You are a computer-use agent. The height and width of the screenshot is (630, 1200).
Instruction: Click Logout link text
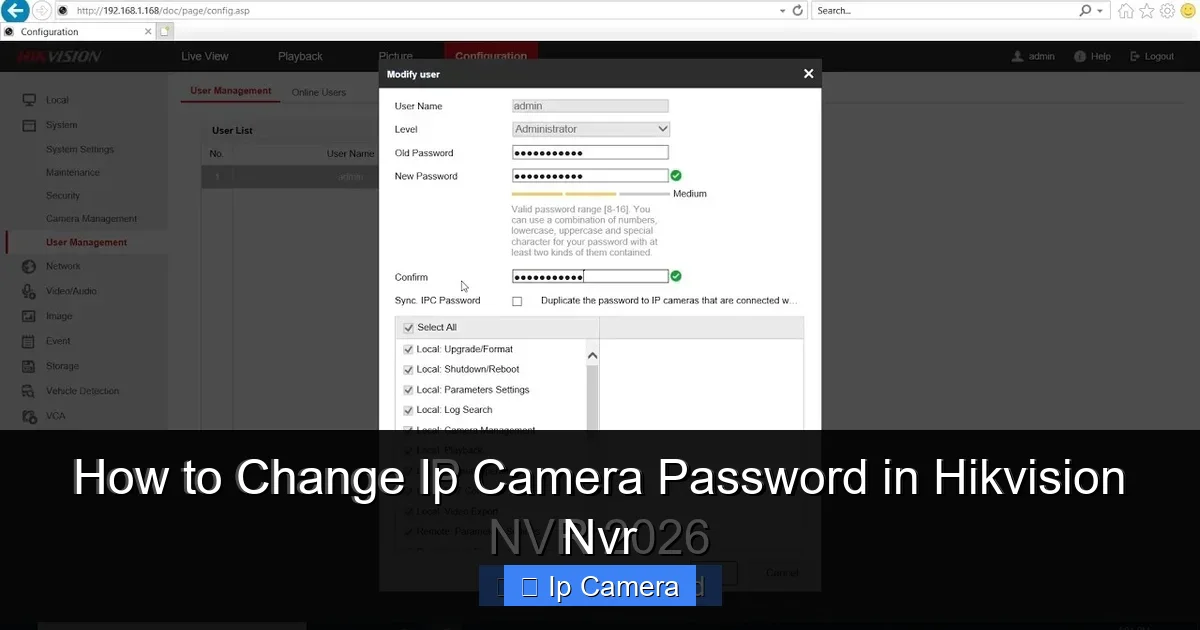tap(1160, 57)
